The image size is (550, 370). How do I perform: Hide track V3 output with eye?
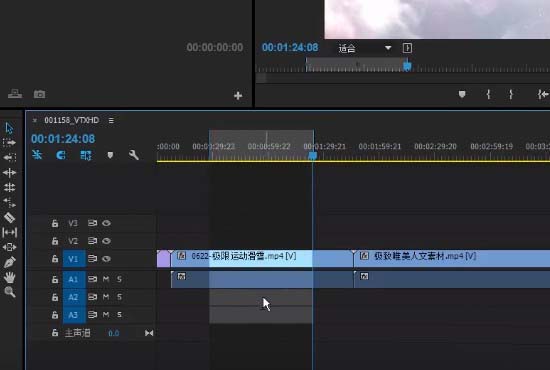pos(106,223)
